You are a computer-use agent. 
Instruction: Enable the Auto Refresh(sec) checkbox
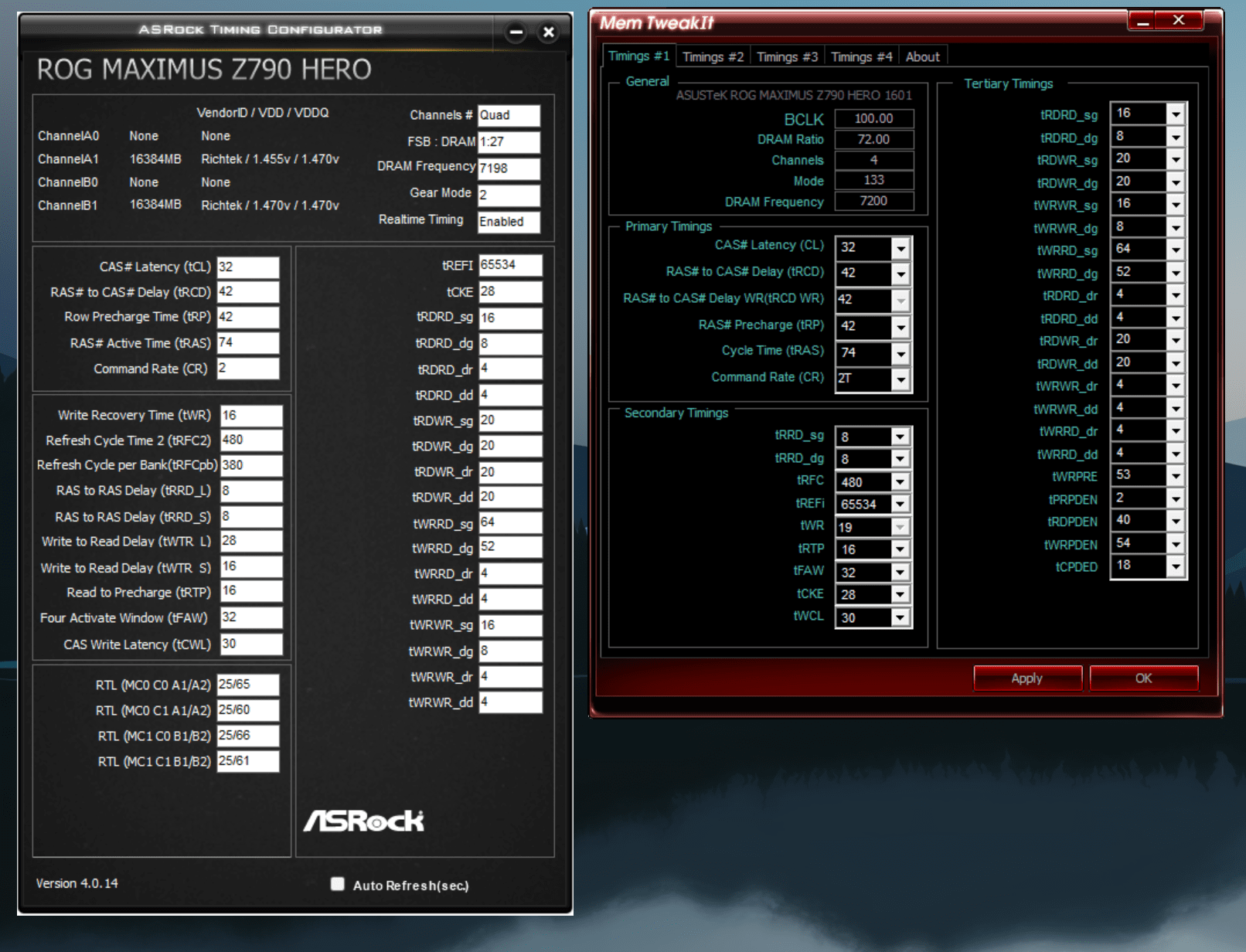click(x=338, y=884)
